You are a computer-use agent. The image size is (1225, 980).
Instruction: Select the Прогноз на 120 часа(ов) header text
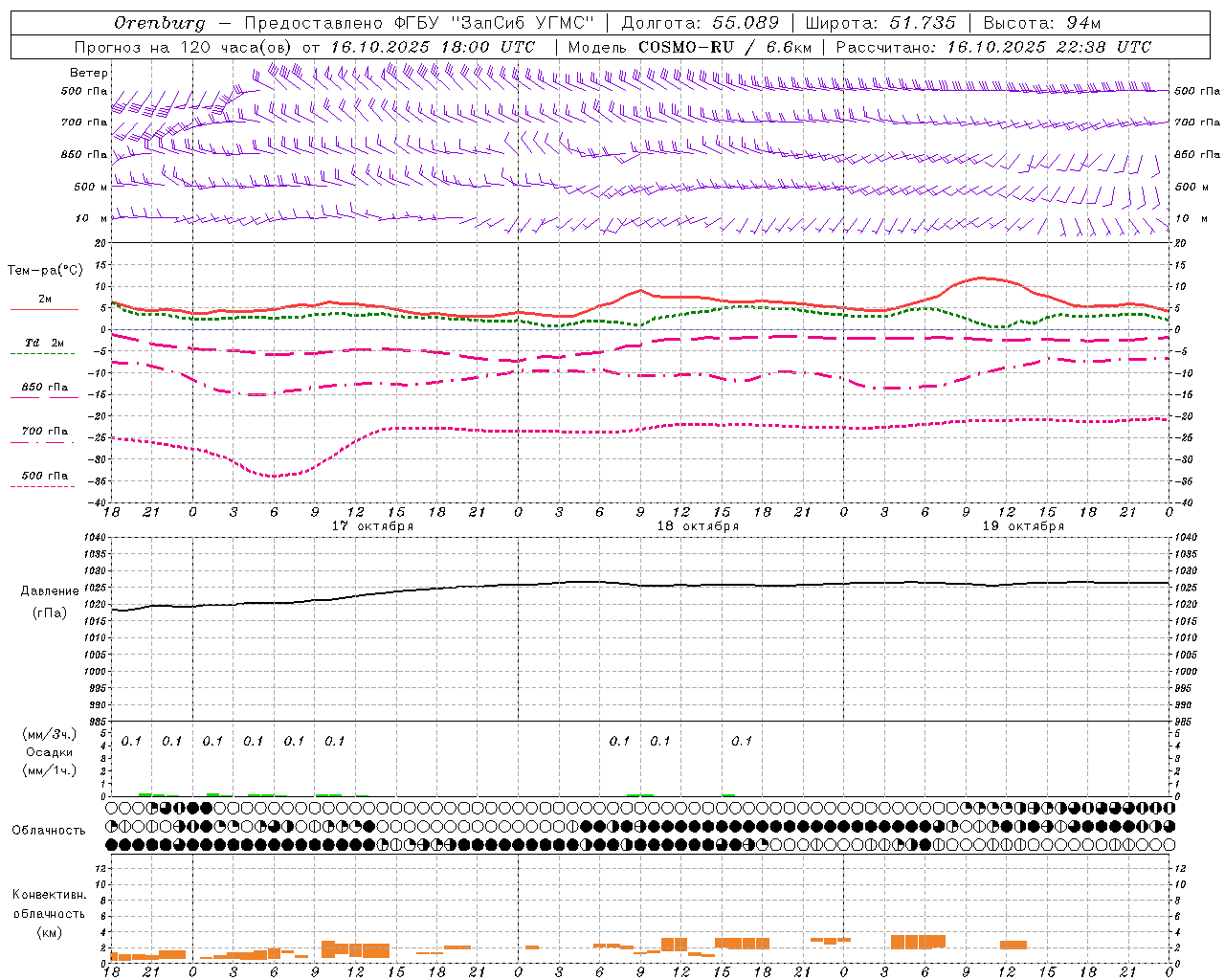click(x=185, y=47)
